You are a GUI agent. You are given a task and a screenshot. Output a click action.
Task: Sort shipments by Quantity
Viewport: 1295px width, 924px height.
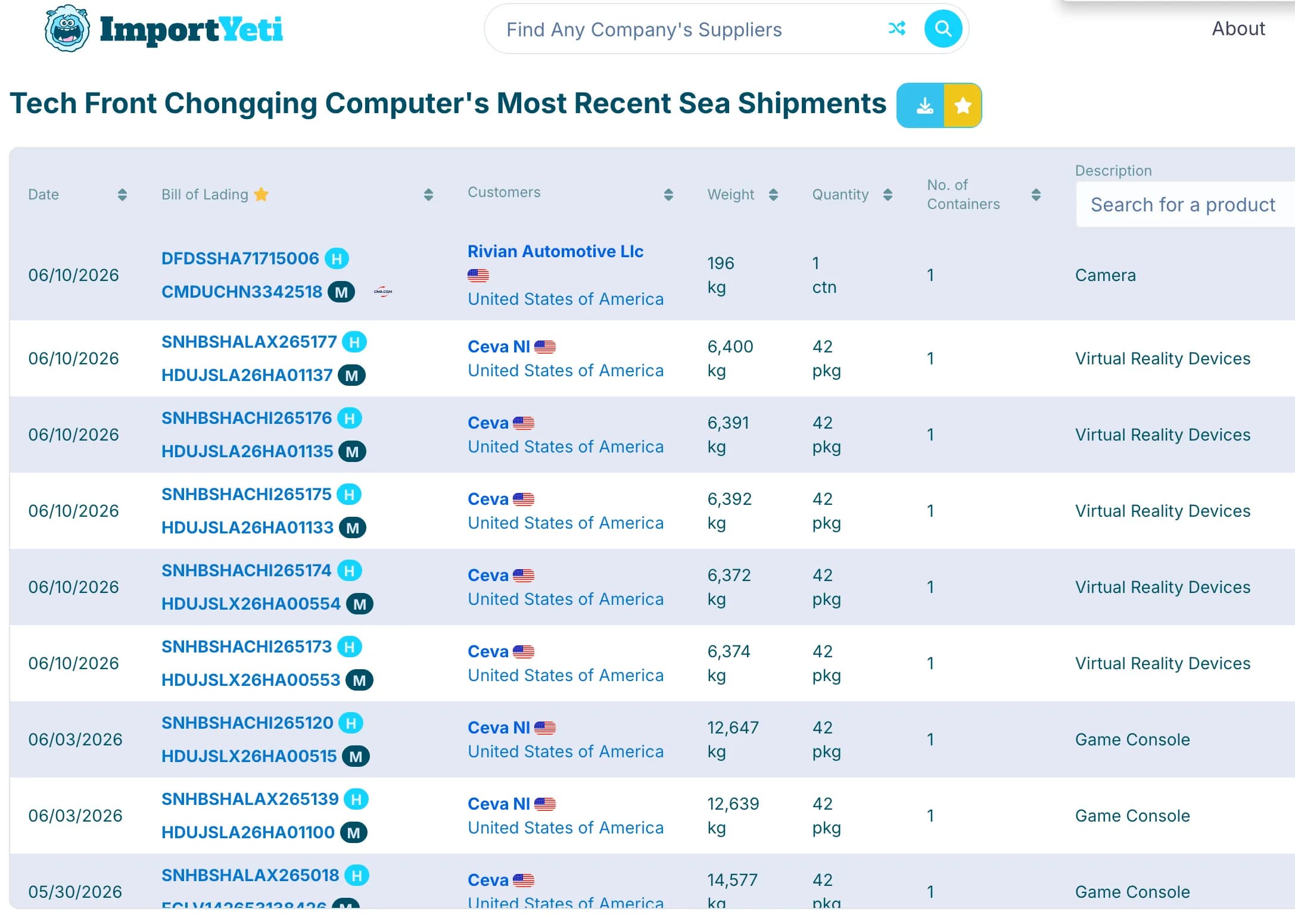[888, 195]
